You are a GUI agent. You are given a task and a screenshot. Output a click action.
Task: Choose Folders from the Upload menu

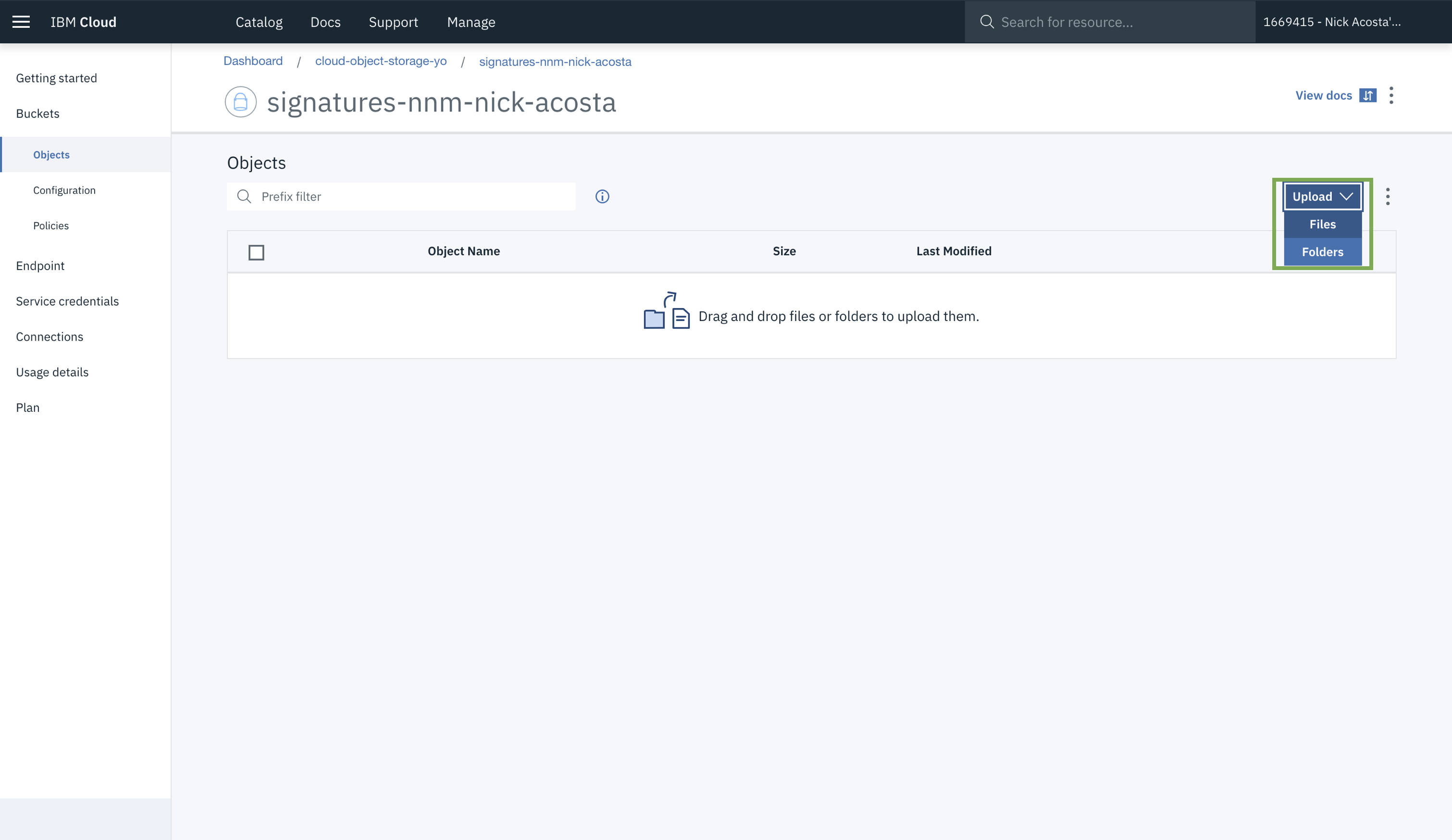coord(1322,252)
